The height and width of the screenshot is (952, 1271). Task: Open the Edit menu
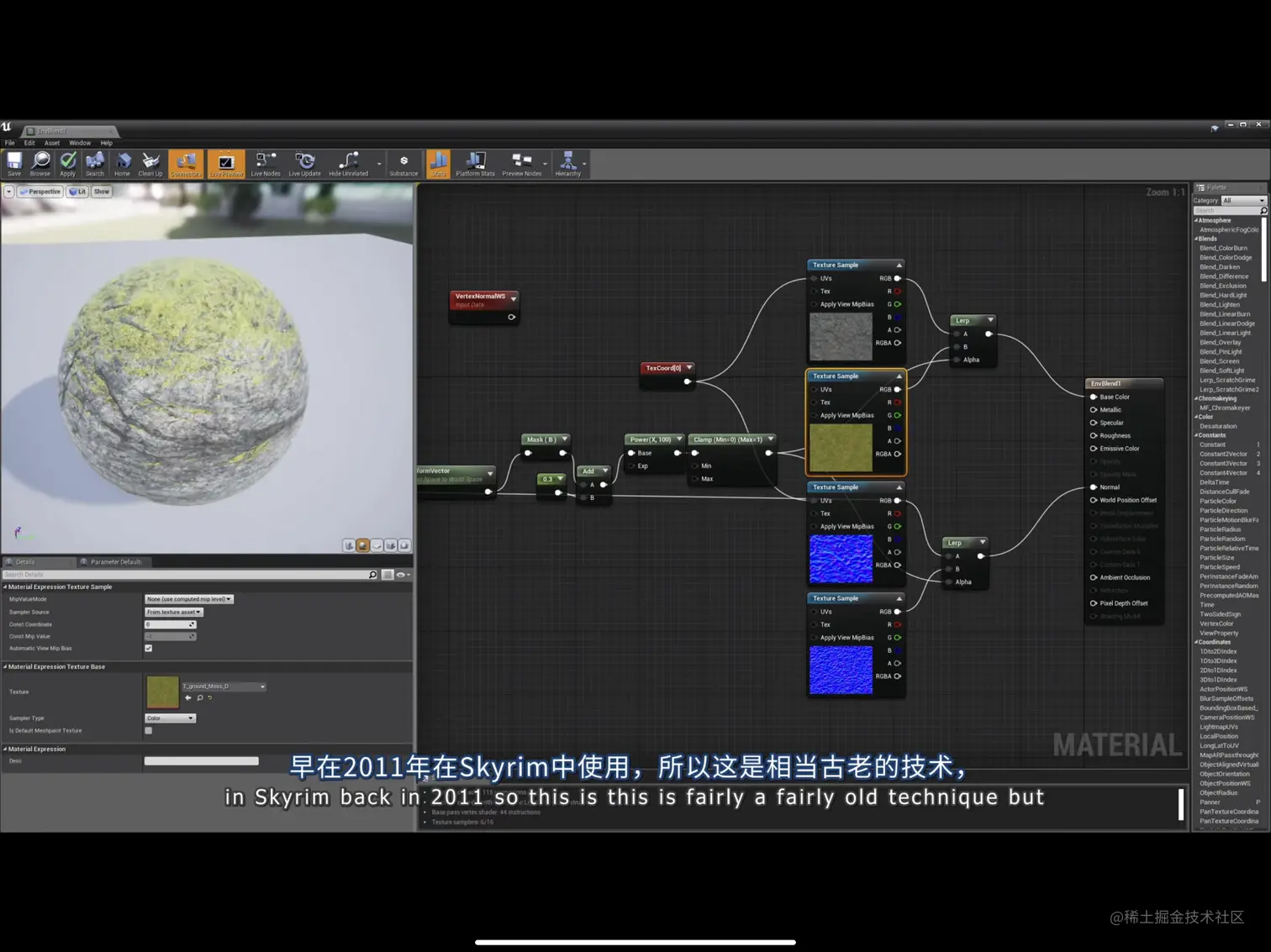click(29, 143)
